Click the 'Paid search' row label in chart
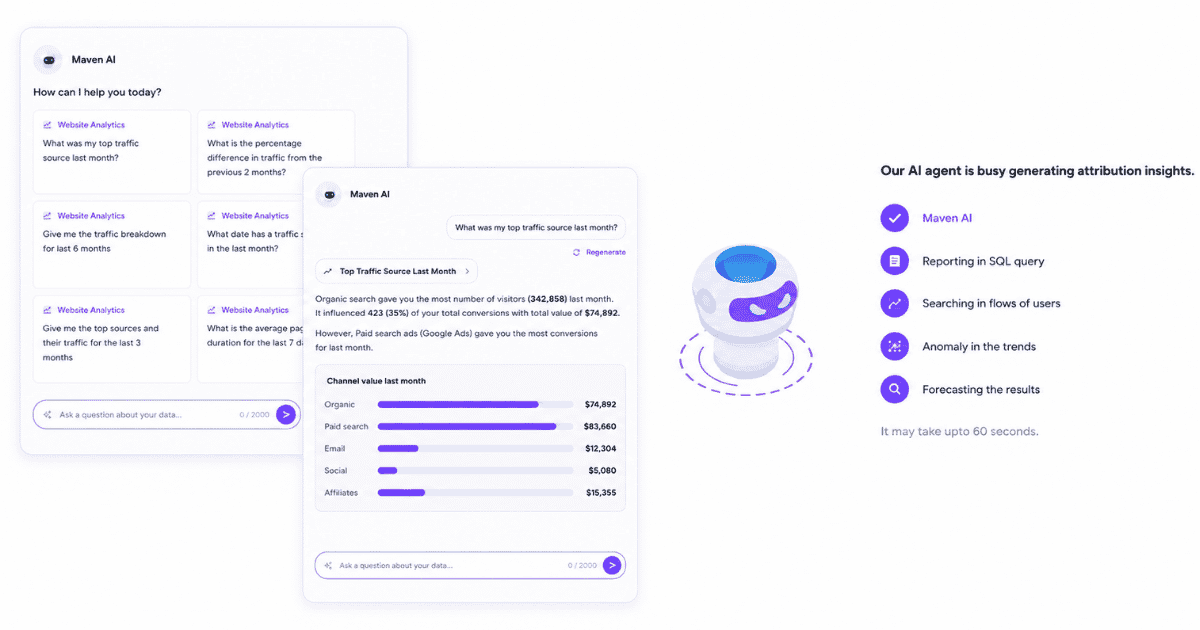The width and height of the screenshot is (1200, 630). coord(347,426)
